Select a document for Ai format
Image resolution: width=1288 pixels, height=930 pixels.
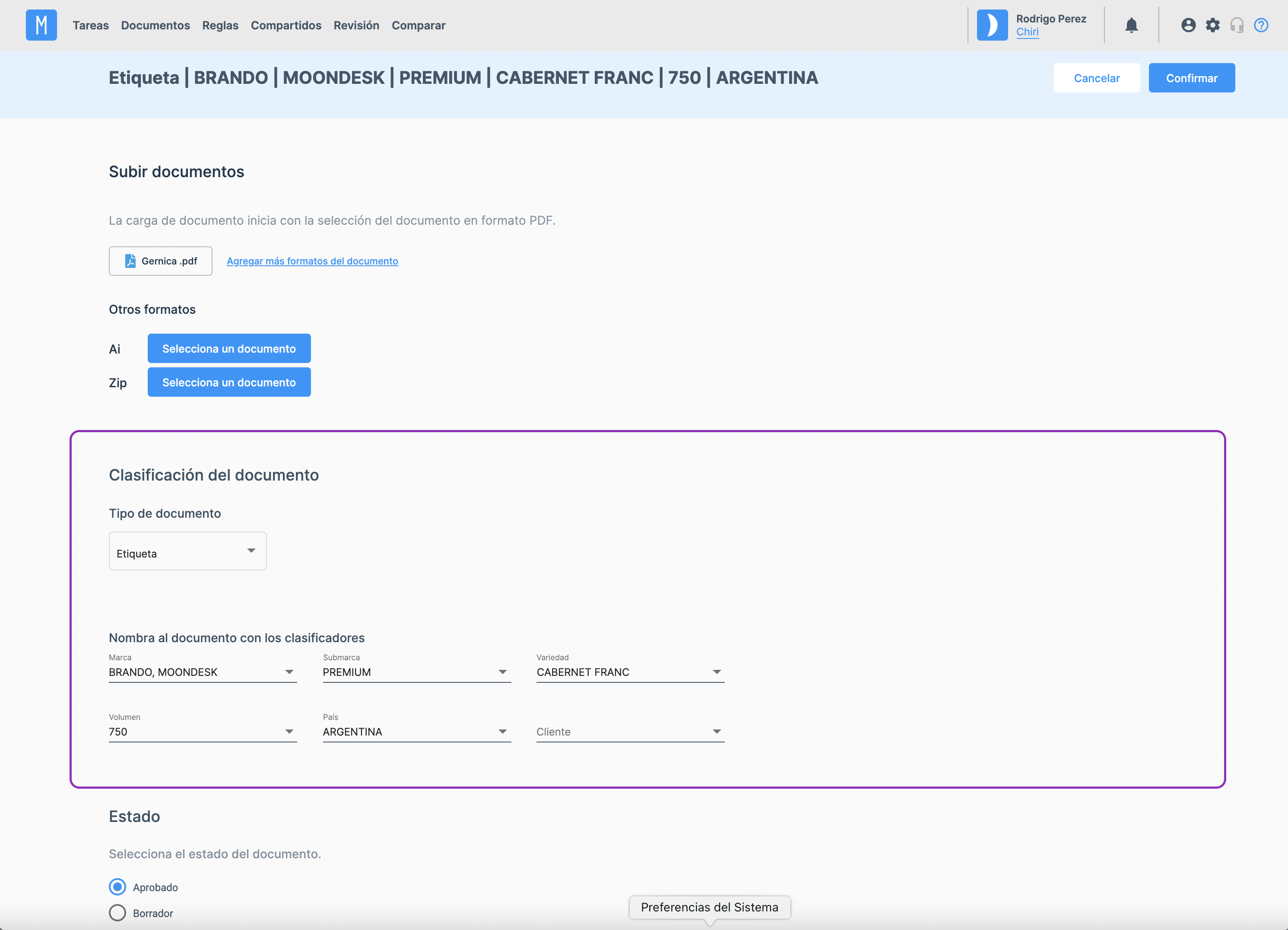click(229, 348)
